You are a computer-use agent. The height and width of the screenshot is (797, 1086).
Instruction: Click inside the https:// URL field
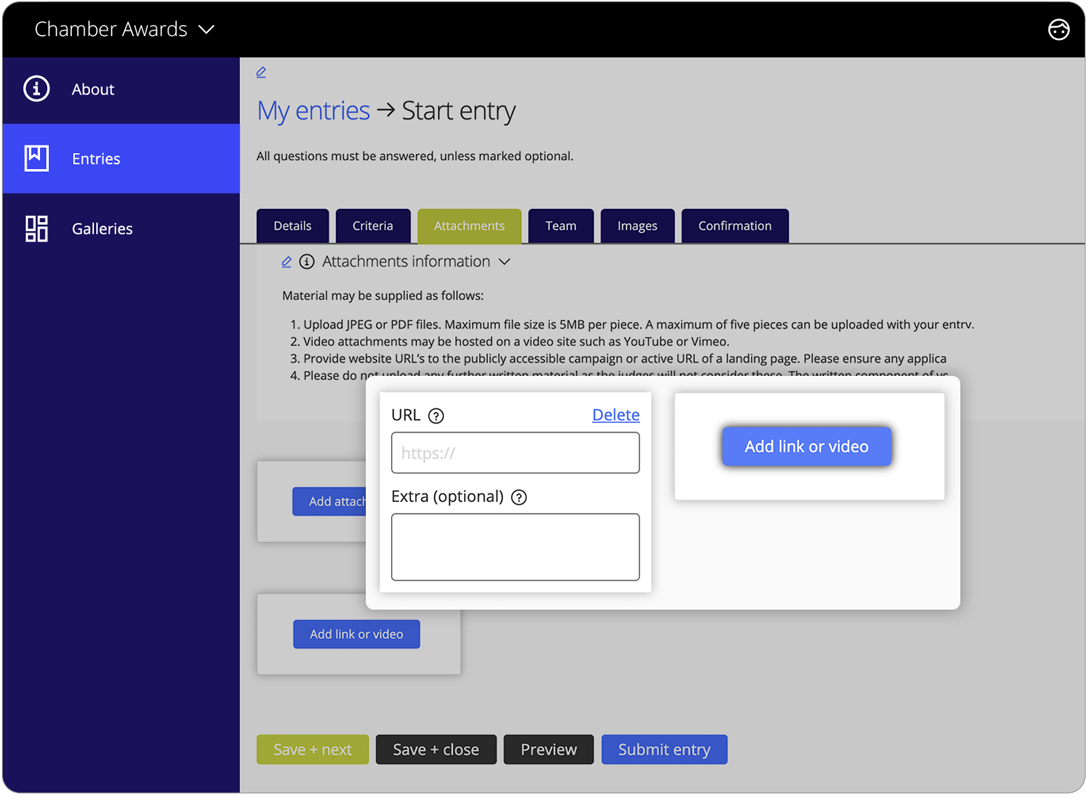tap(515, 452)
